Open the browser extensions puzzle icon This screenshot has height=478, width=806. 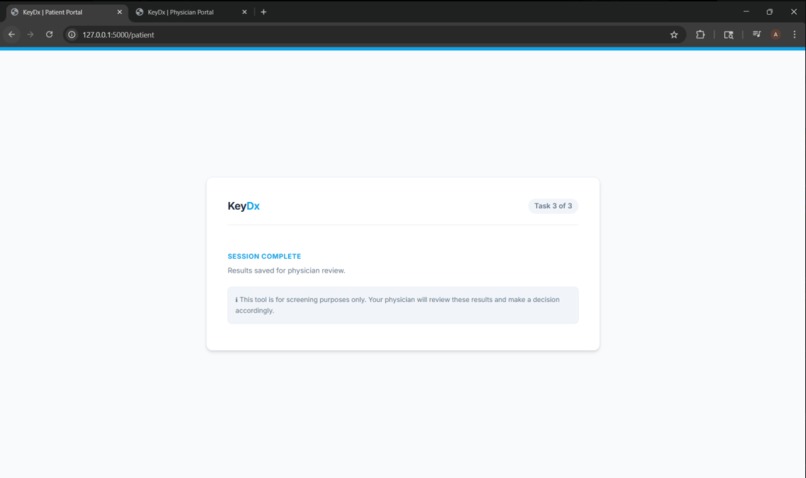pos(700,34)
